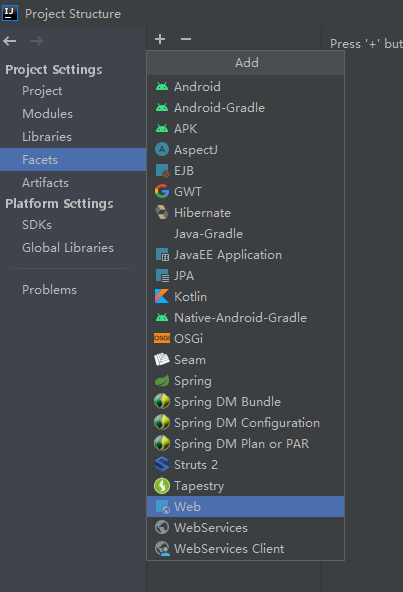Image resolution: width=403 pixels, height=592 pixels.
Task: Open Global Libraries page
Action: [73, 248]
